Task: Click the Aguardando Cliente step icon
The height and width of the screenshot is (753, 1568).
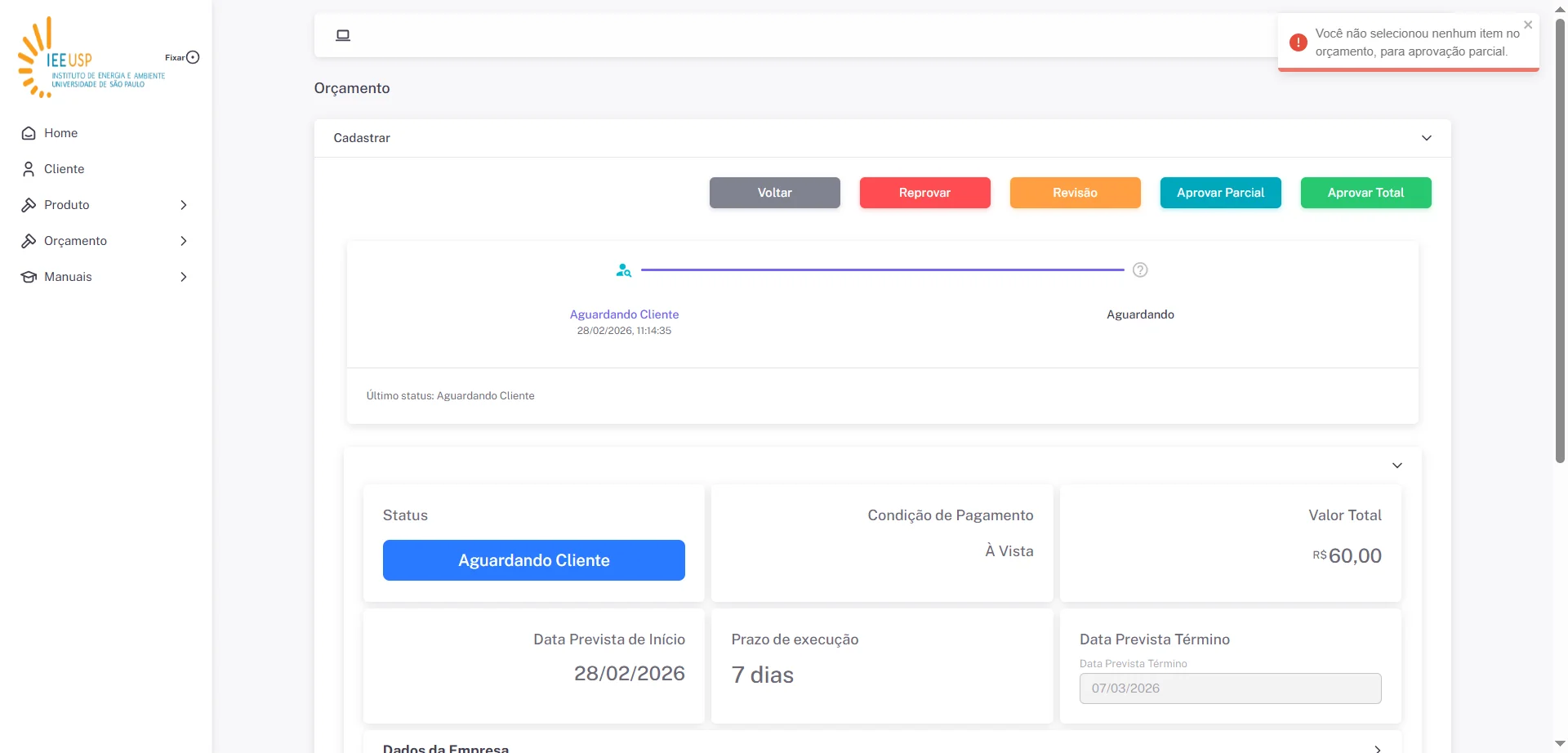Action: [x=624, y=270]
